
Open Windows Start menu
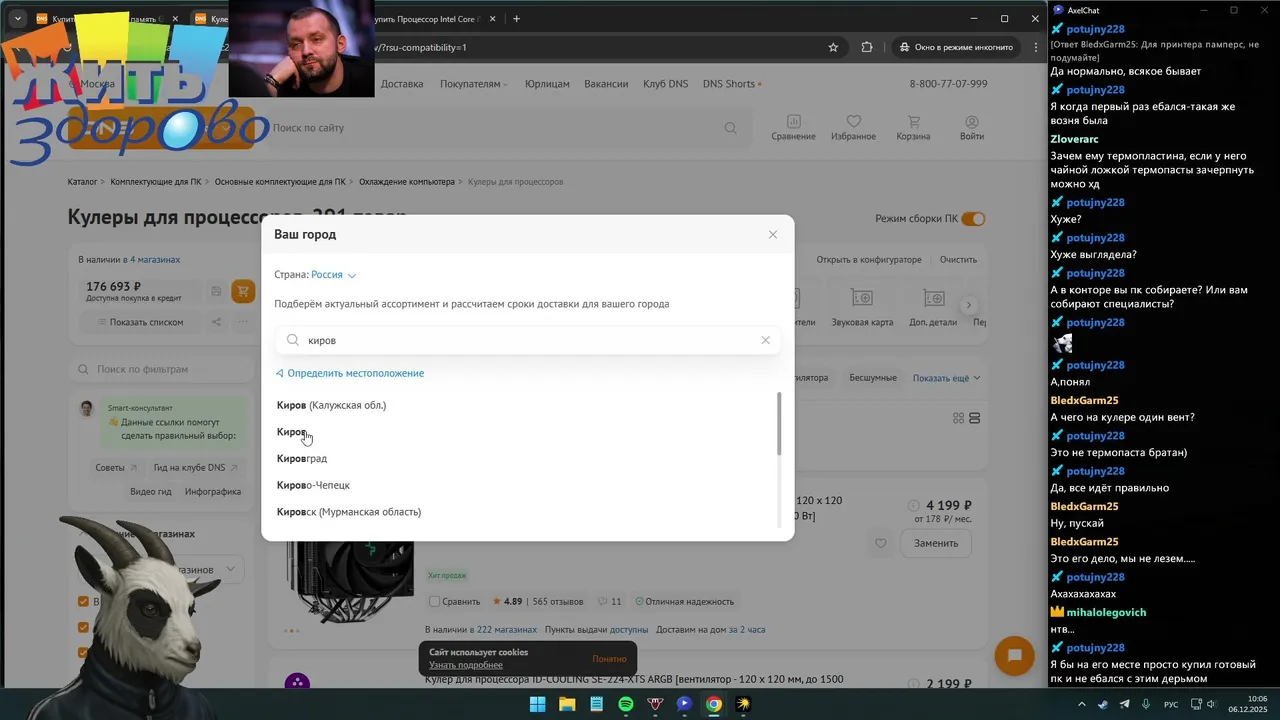tap(537, 704)
